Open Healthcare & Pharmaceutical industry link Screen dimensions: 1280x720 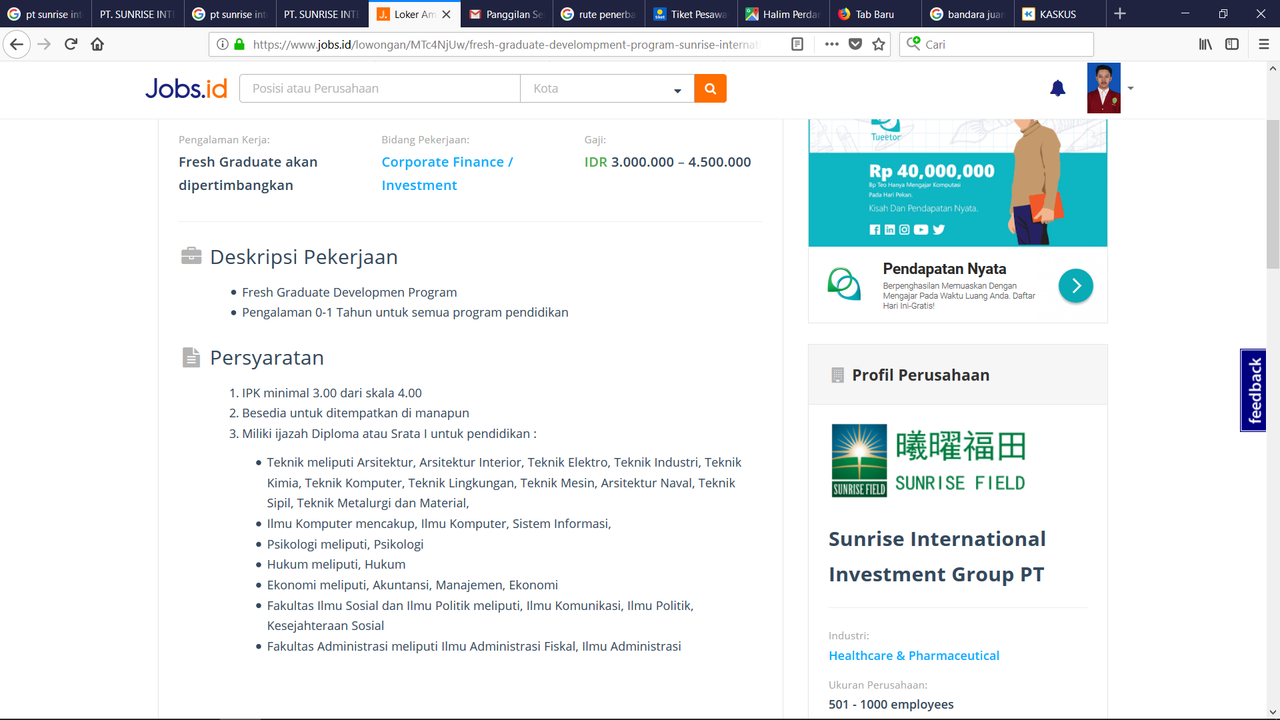tap(914, 656)
